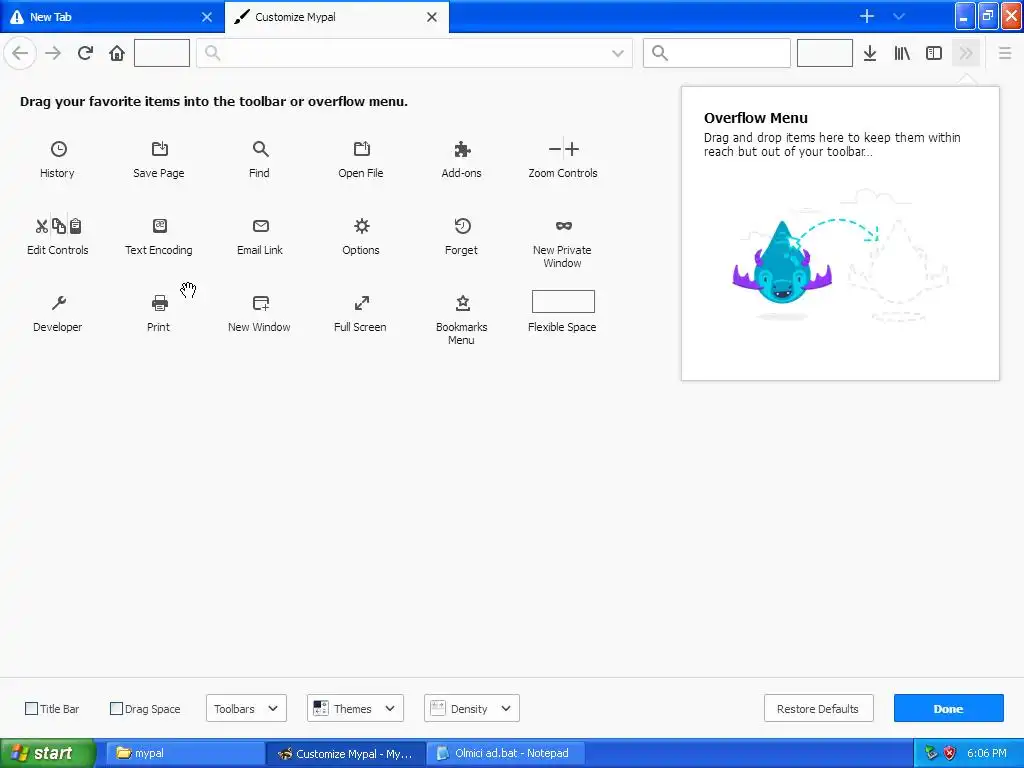
Task: Switch to the Customize Mypal tab
Action: coord(337,17)
